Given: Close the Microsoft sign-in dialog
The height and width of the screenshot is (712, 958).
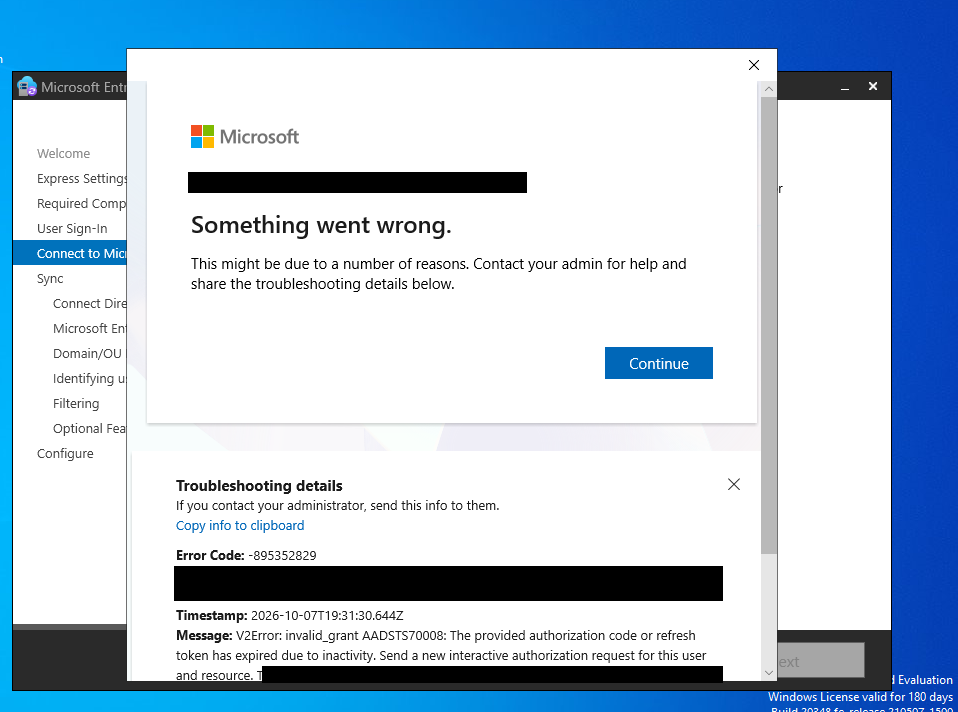Looking at the screenshot, I should click(x=753, y=65).
